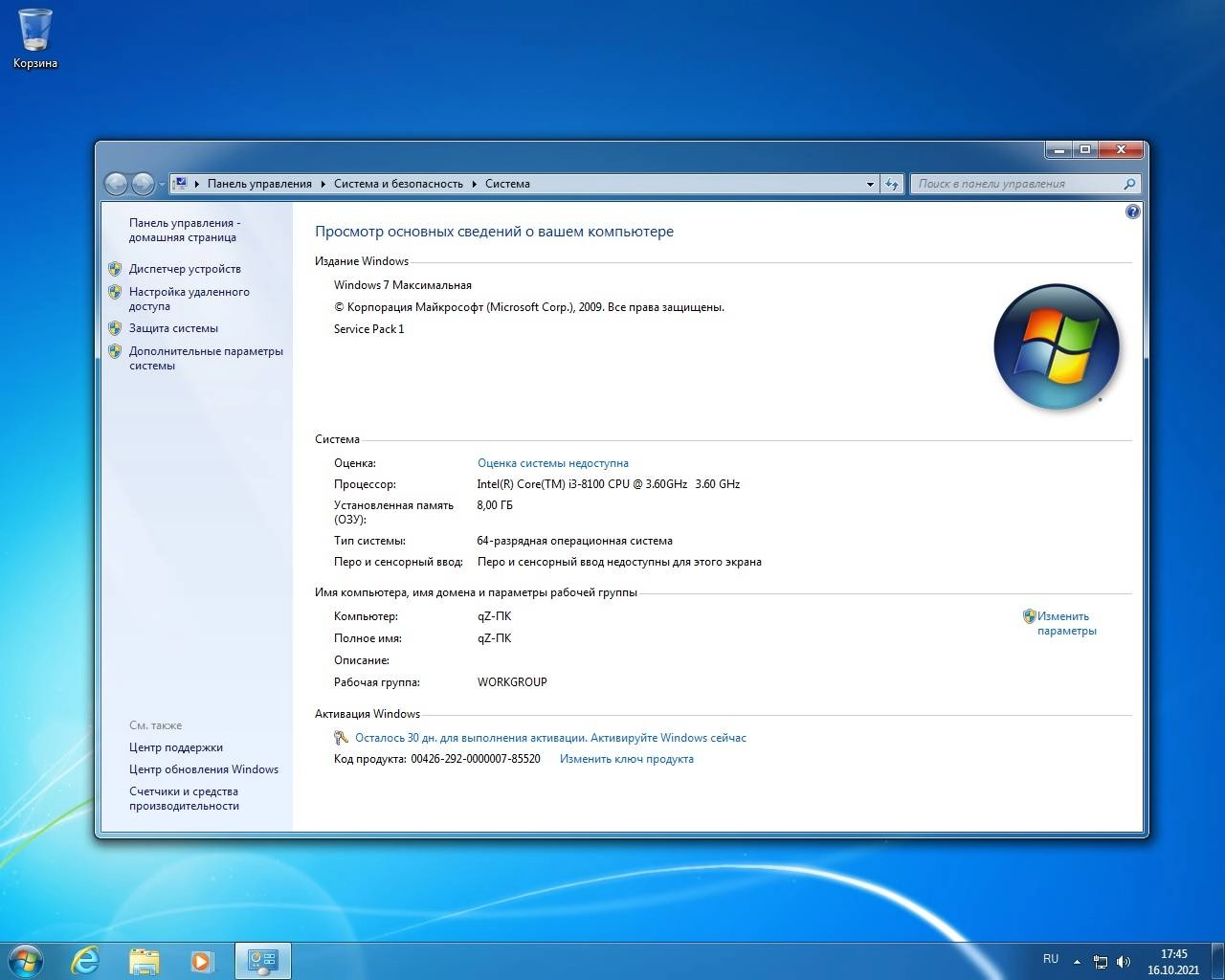Image resolution: width=1225 pixels, height=980 pixels.
Task: Show hidden tray icons arrow
Action: 1077,962
